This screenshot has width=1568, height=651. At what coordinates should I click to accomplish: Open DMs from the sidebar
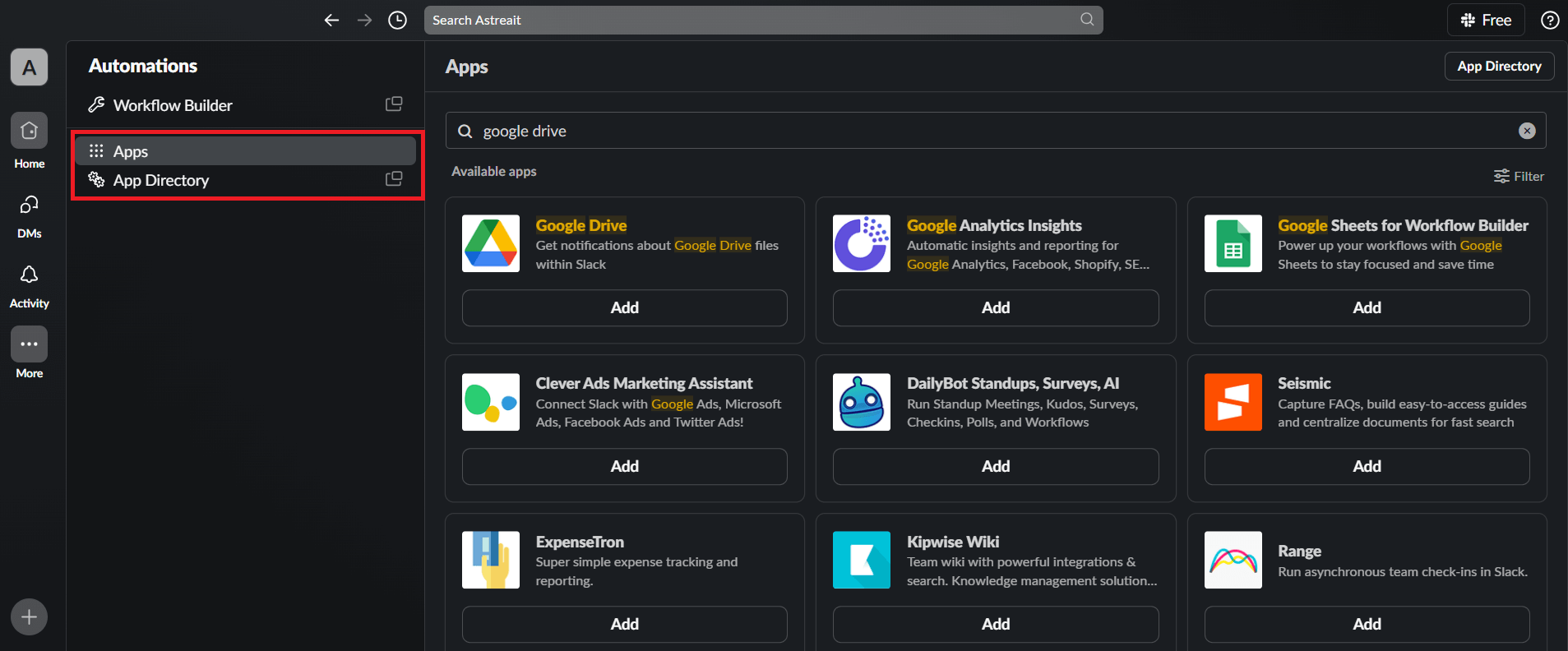(29, 205)
